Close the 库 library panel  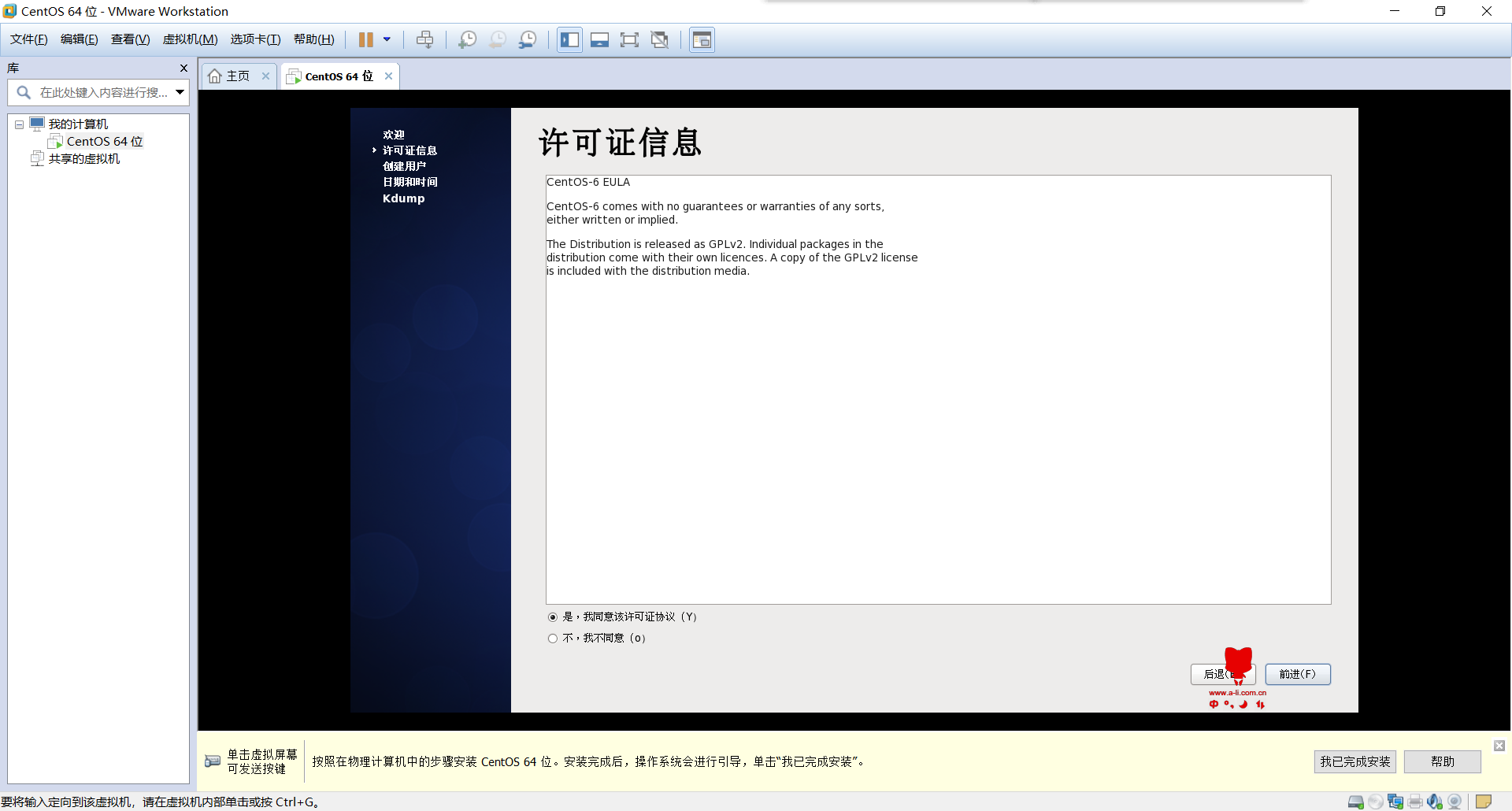(x=183, y=69)
